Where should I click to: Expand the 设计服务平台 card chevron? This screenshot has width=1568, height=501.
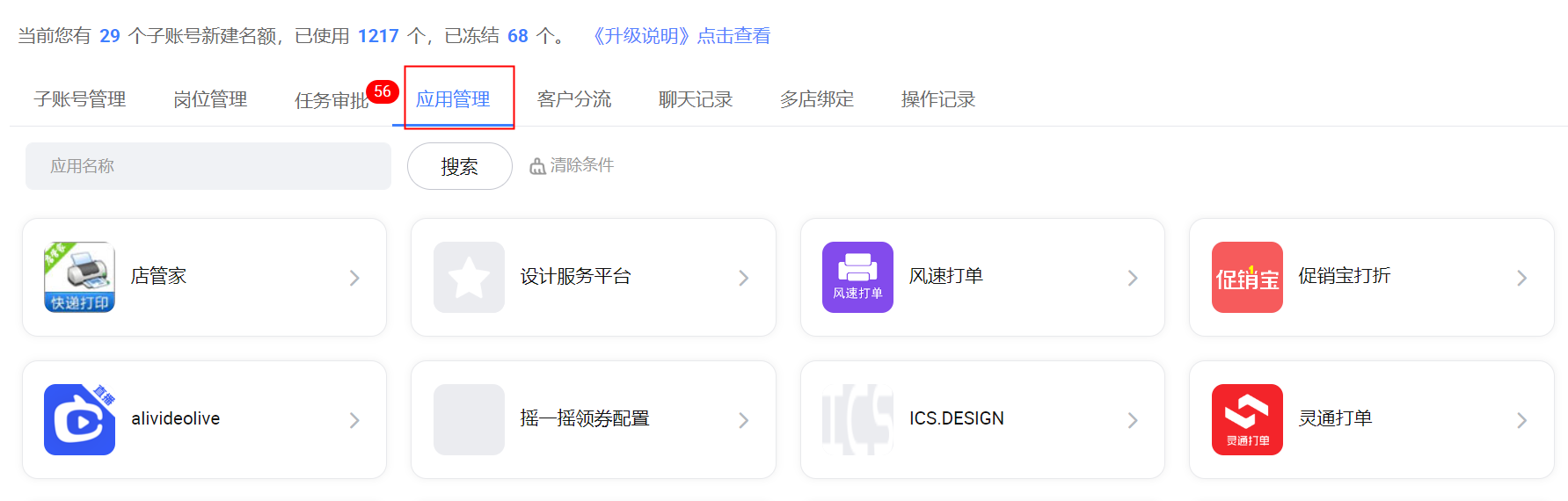[743, 278]
